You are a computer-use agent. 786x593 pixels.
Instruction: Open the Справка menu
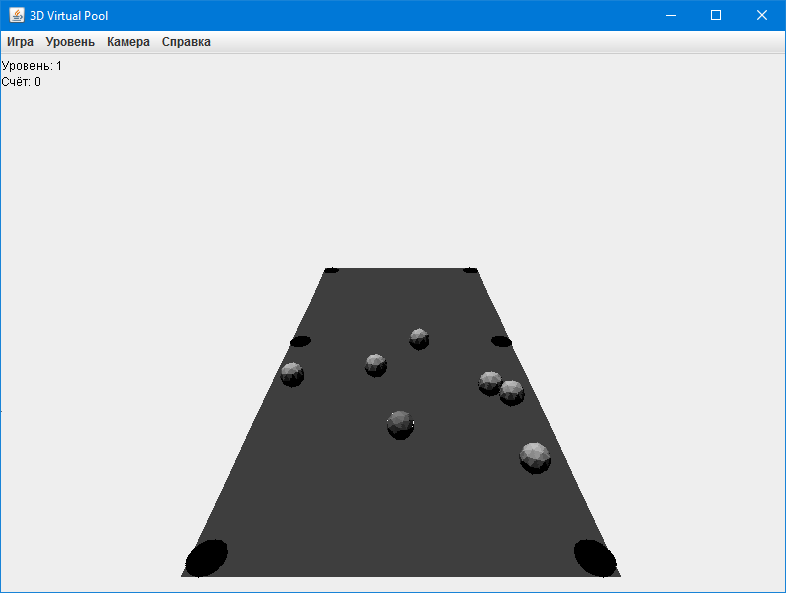point(186,42)
